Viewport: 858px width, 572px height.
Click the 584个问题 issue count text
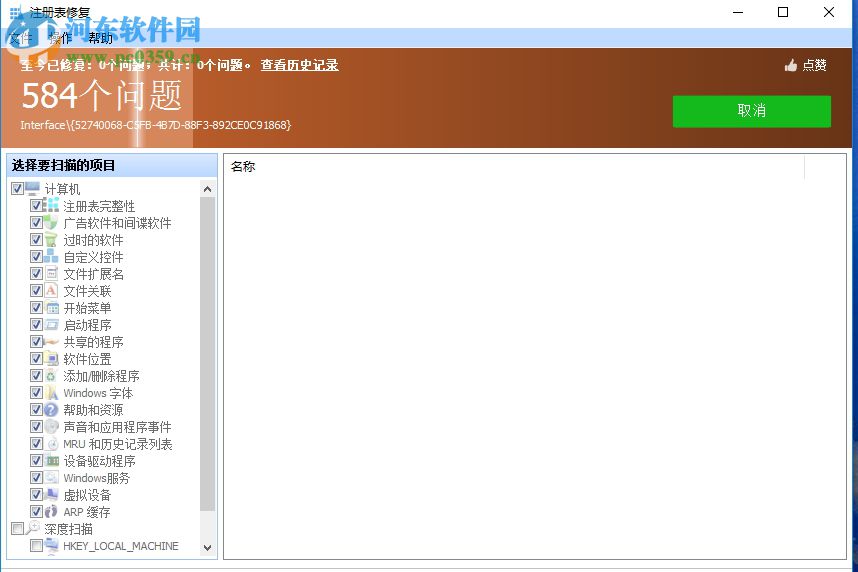(102, 96)
